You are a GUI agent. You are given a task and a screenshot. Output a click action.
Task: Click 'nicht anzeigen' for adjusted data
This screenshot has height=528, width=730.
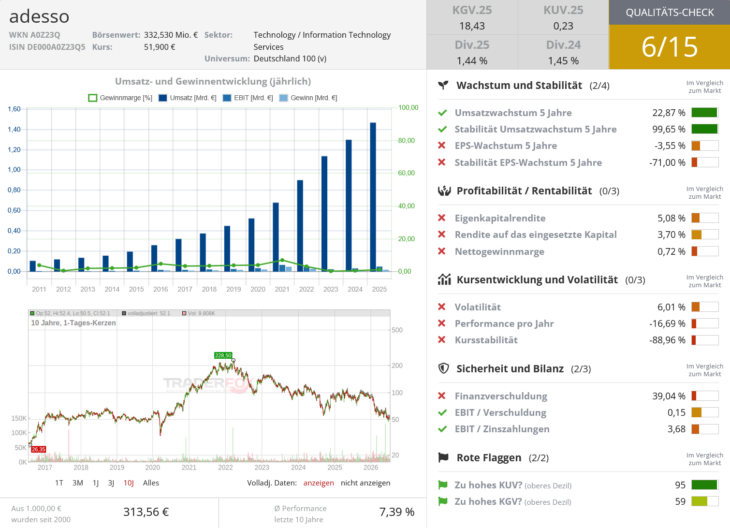click(x=365, y=483)
